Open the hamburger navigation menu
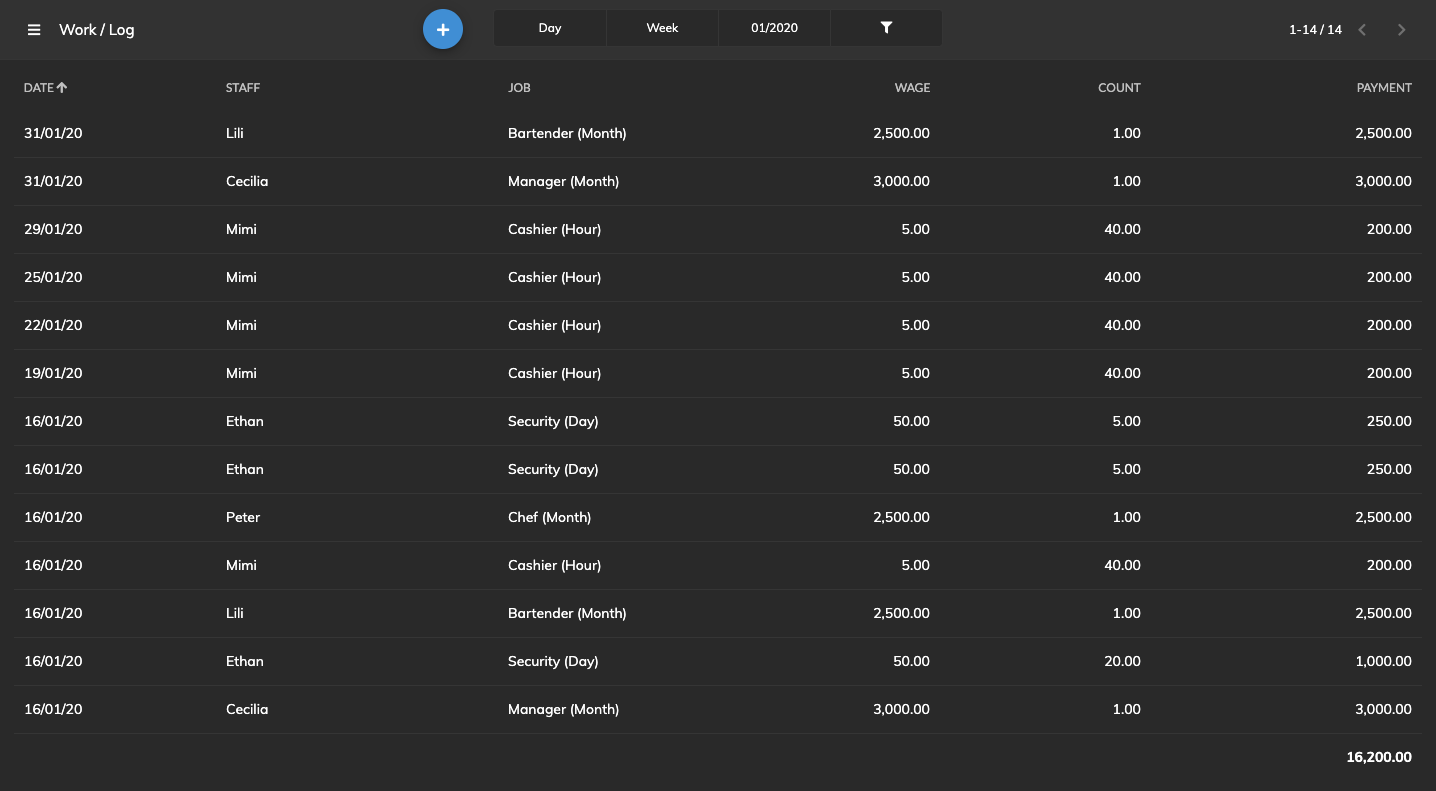The width and height of the screenshot is (1436, 791). point(34,30)
